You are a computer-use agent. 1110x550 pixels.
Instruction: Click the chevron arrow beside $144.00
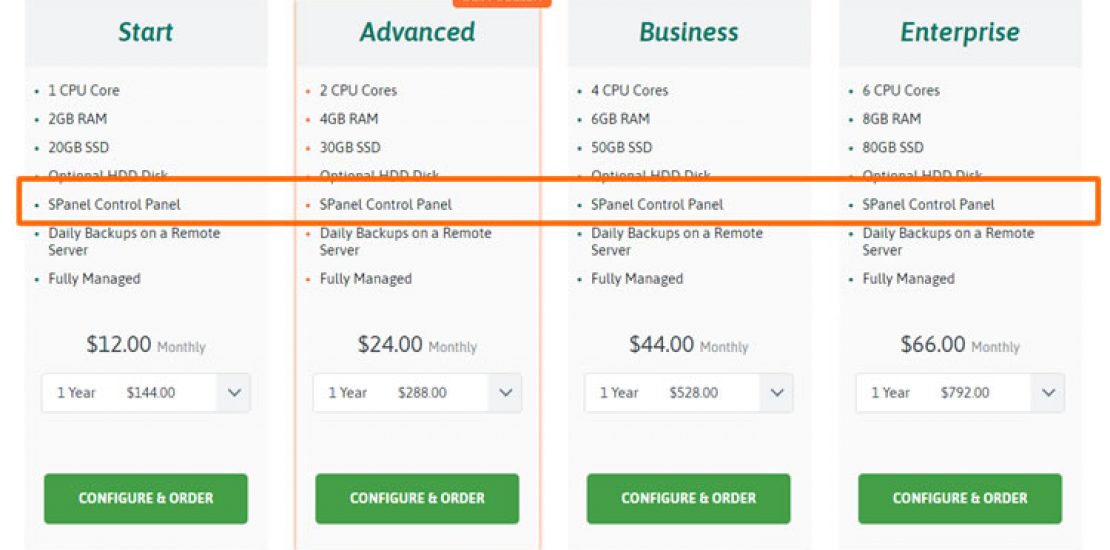pos(234,393)
